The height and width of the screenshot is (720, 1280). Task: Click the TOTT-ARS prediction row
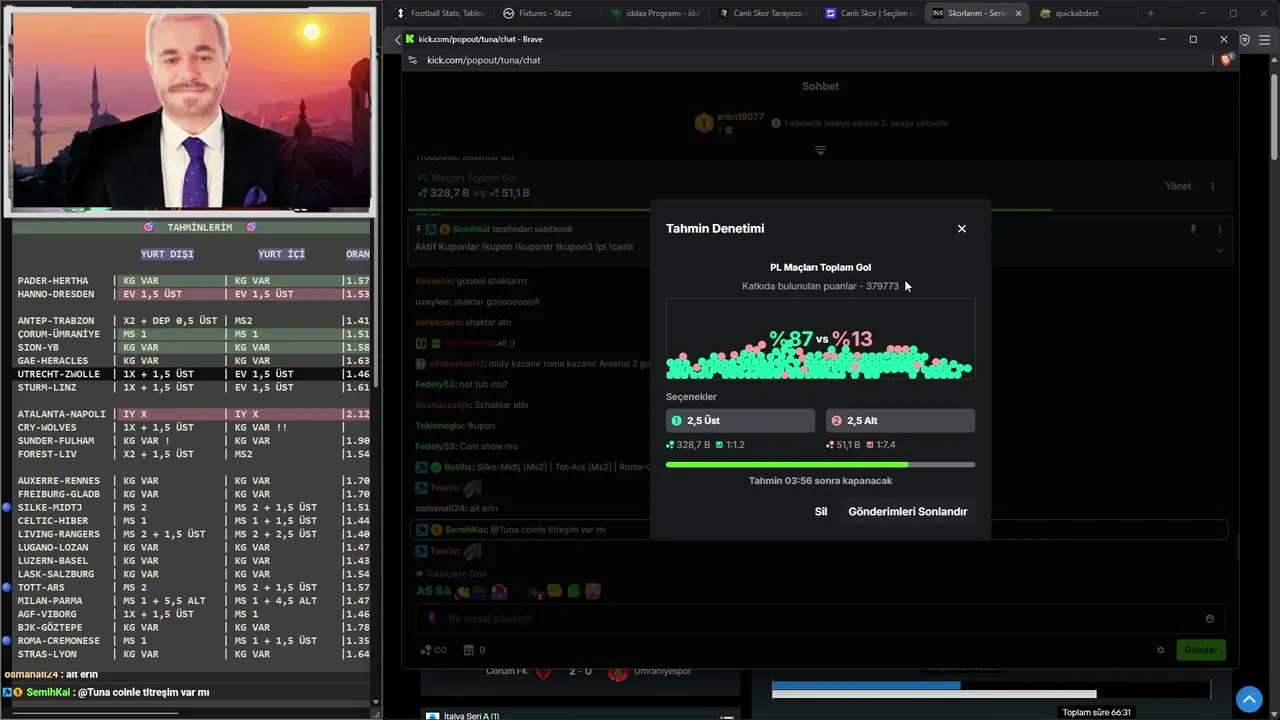[x=193, y=588]
